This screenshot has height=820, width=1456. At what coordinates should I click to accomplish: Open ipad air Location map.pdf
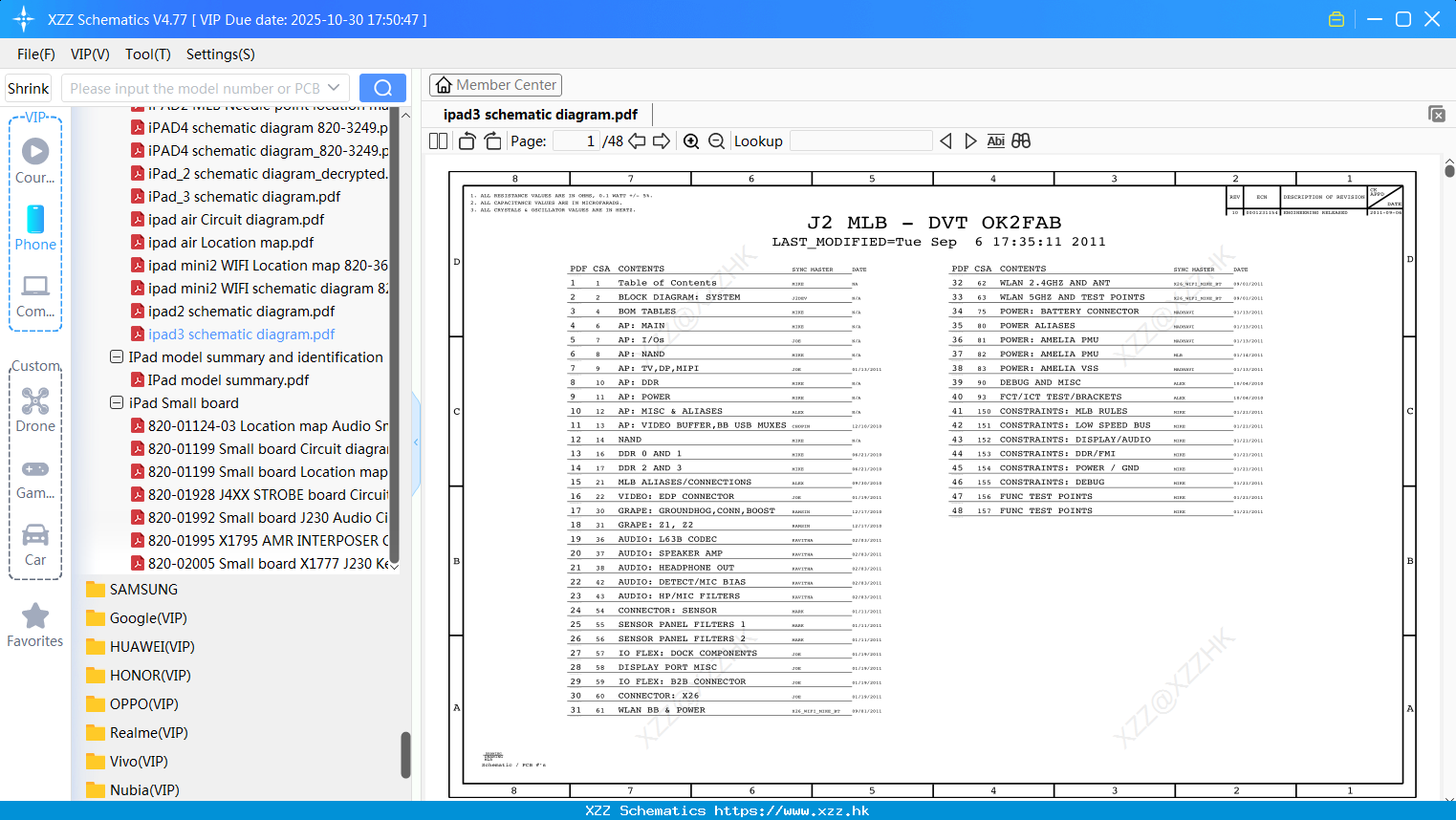230,242
